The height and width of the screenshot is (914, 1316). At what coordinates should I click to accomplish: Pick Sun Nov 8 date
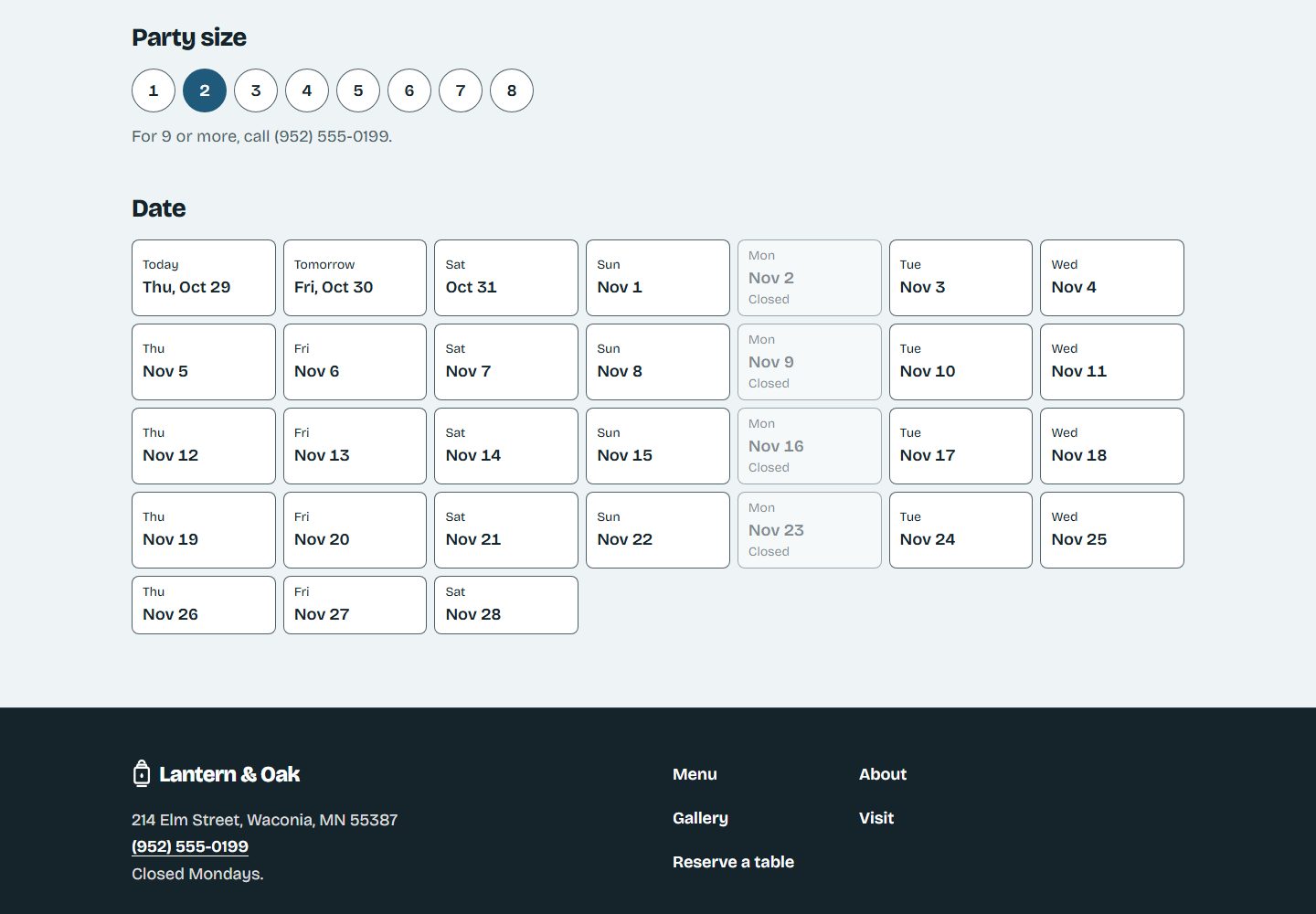pyautogui.click(x=658, y=362)
